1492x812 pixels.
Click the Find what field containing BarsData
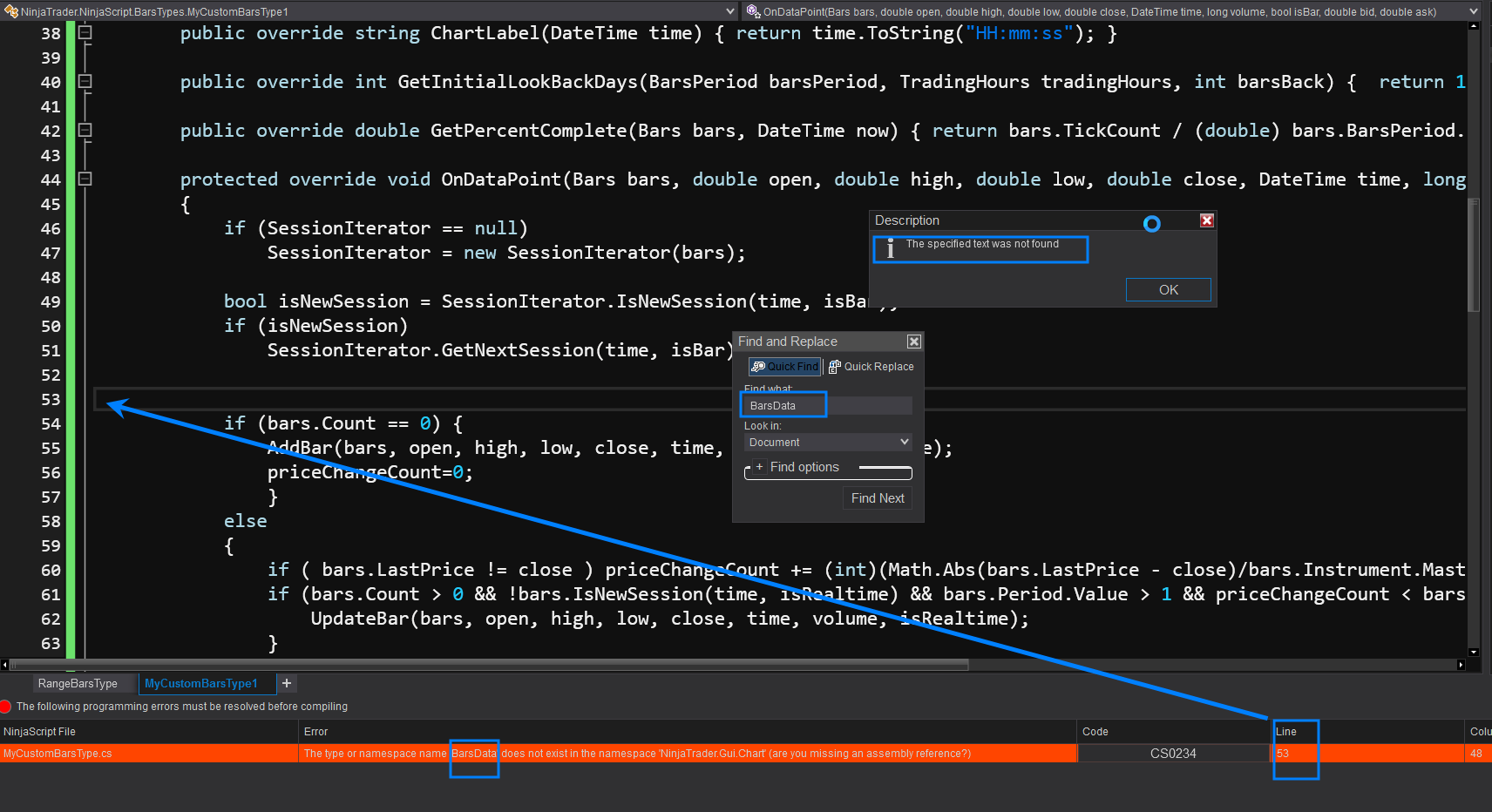(x=828, y=406)
